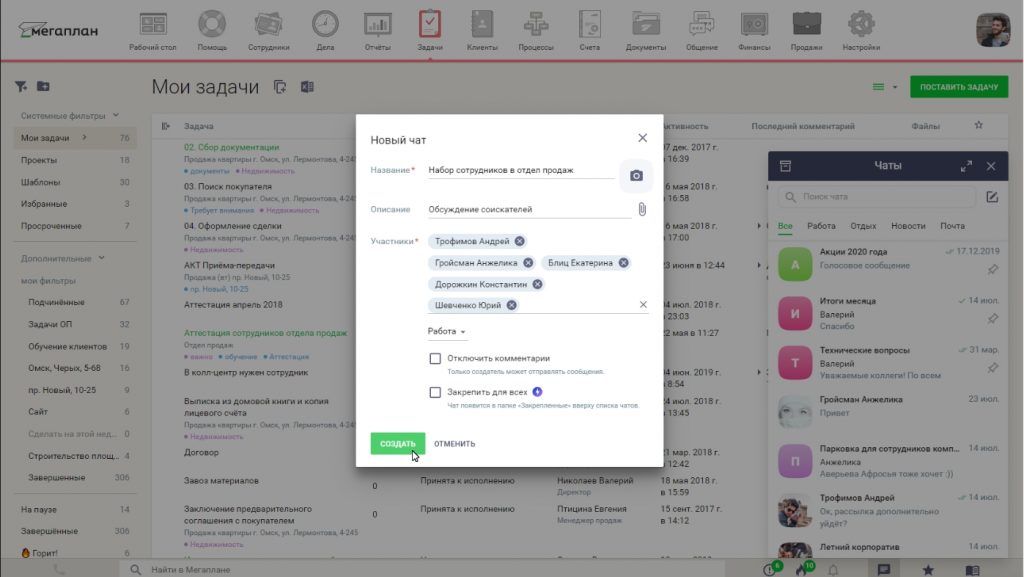Switch to the Почта chat tab
Screen dimensions: 1024x577
pyautogui.click(x=952, y=226)
